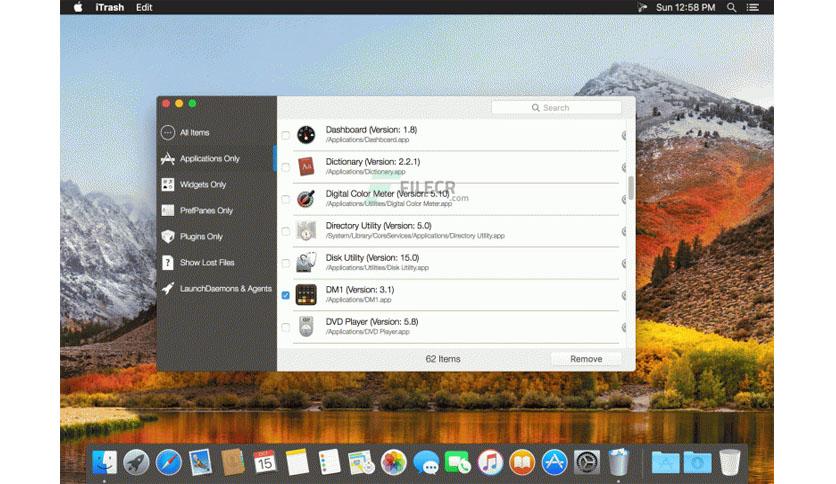Viewport: 836px width, 484px height.
Task: Open Notification Center in the menu bar
Action: click(x=753, y=7)
